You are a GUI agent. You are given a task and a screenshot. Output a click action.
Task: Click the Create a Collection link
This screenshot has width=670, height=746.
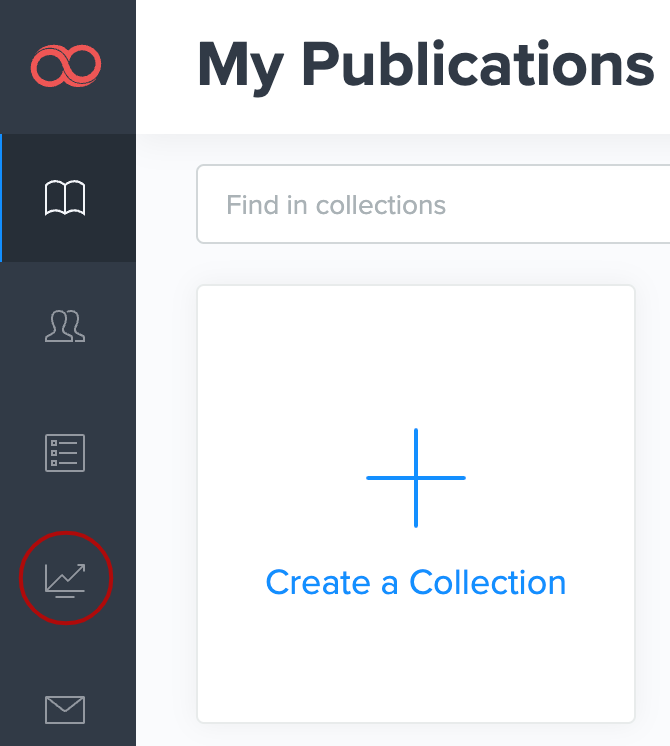click(416, 582)
